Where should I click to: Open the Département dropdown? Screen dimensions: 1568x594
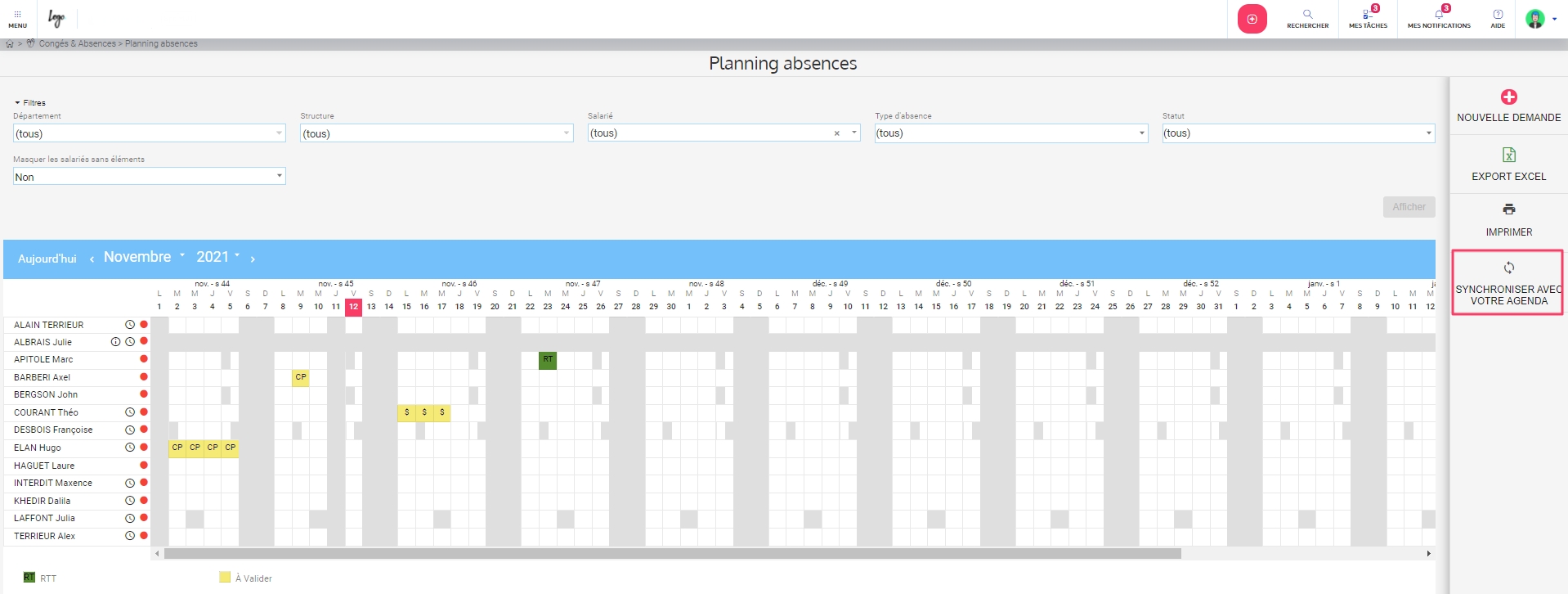click(x=149, y=133)
